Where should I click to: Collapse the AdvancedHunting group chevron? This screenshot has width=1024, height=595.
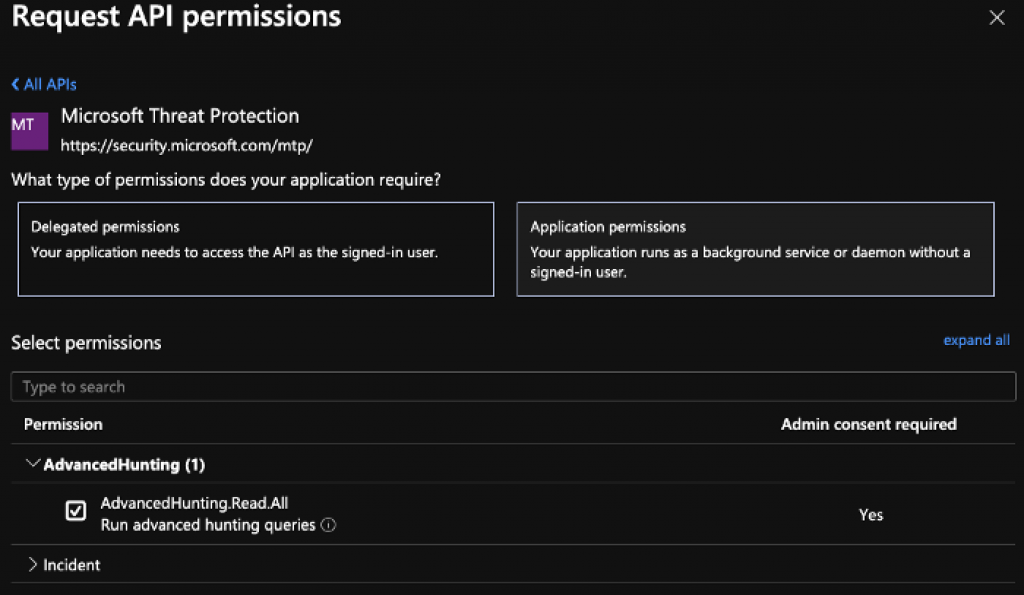click(x=32, y=464)
